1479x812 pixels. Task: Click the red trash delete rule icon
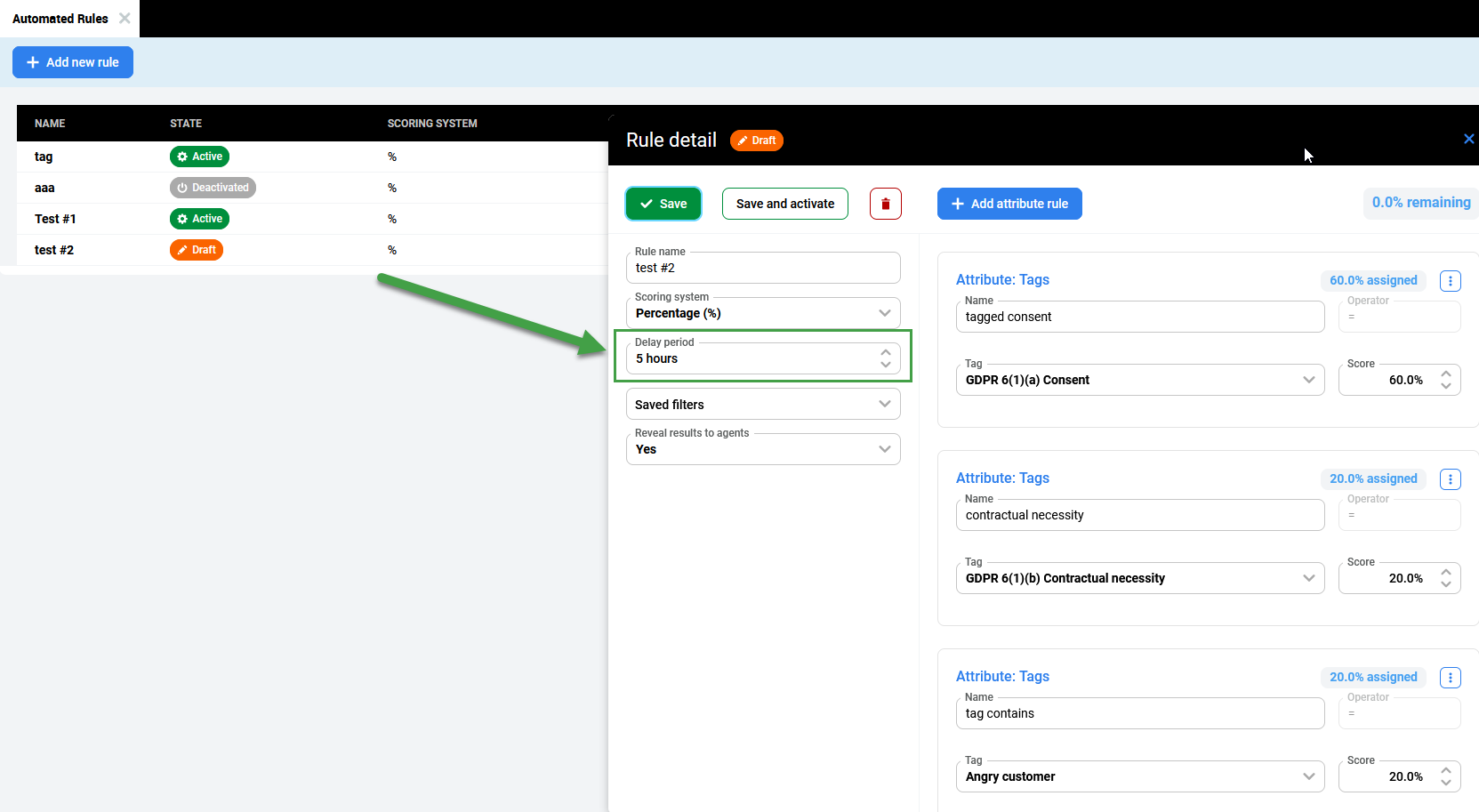(x=885, y=204)
